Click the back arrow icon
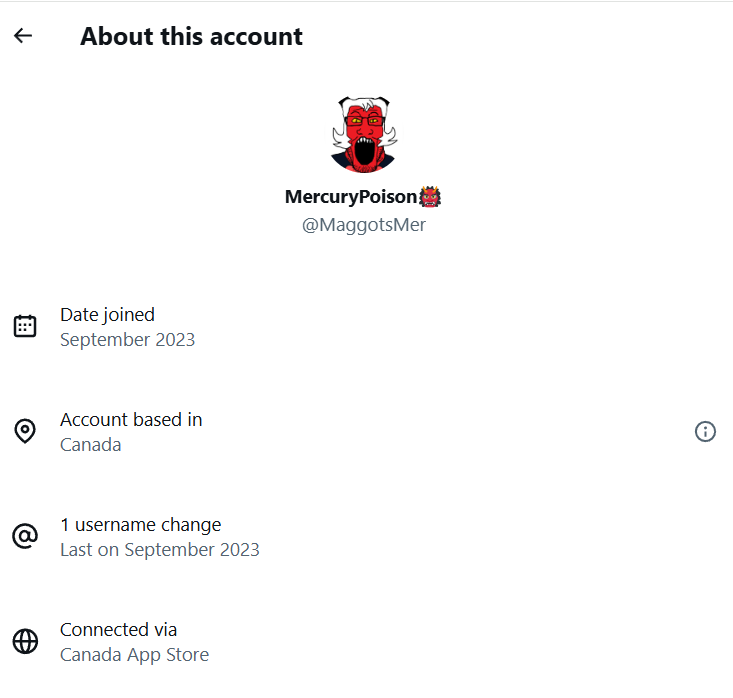This screenshot has height=698, width=733. click(23, 36)
